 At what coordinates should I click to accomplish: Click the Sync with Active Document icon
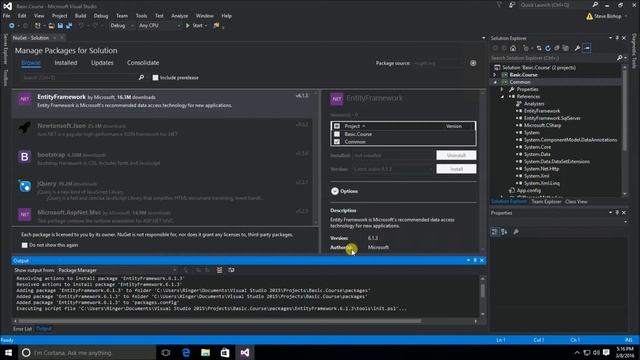(x=539, y=48)
